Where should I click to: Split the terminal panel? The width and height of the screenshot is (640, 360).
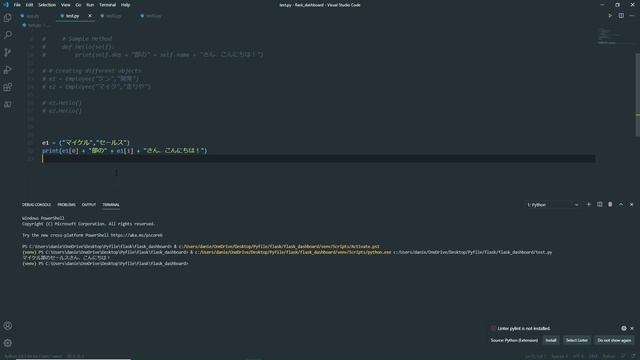pos(600,204)
